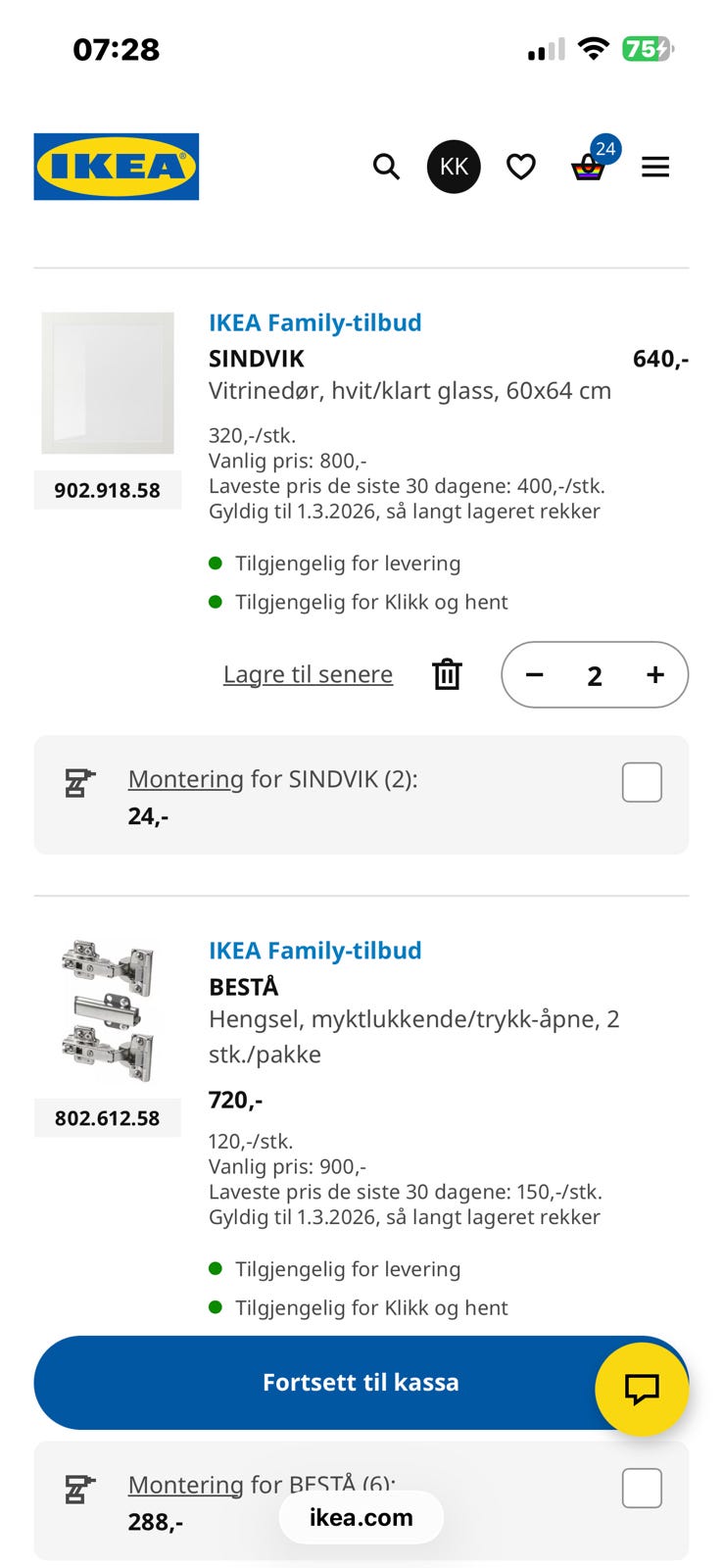
Task: Click the SINDVIK quantity number field
Action: click(x=595, y=675)
